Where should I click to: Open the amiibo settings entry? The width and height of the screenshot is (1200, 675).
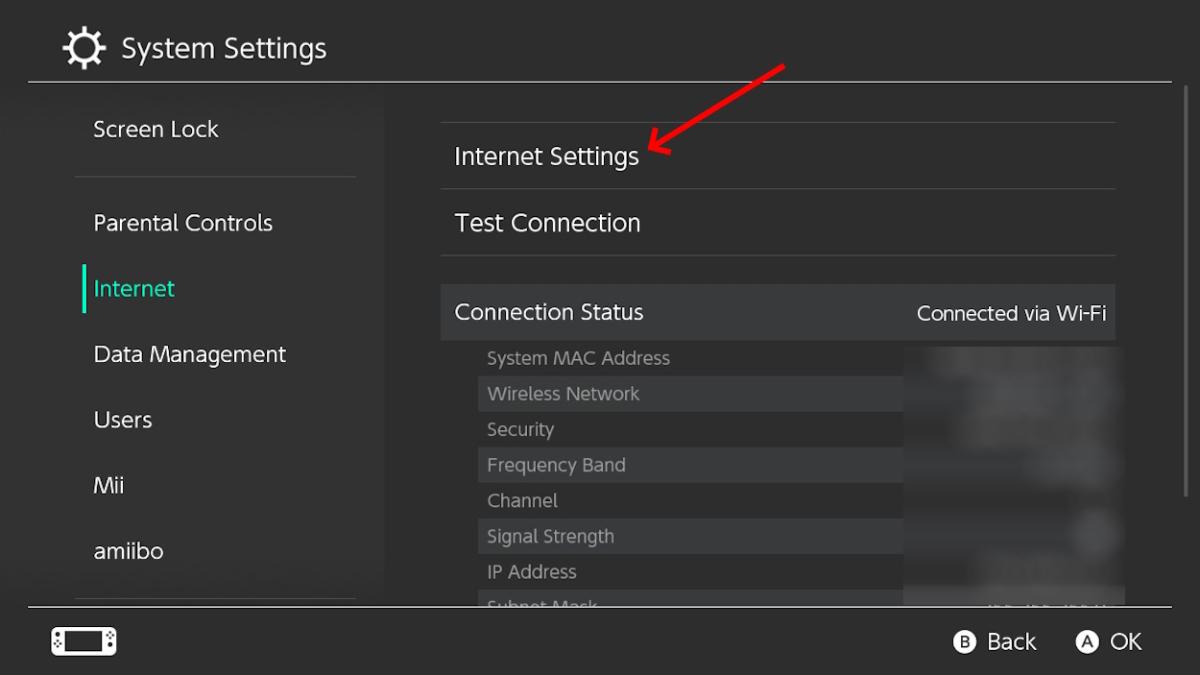click(128, 551)
